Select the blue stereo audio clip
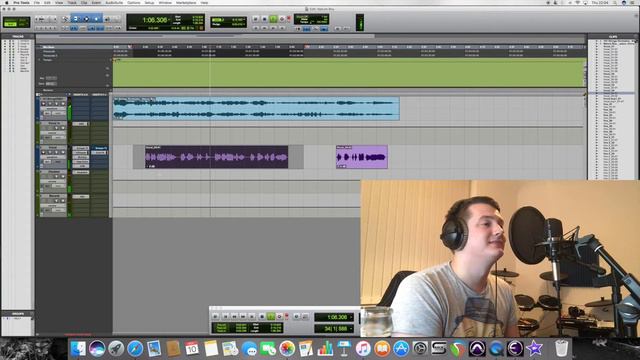The height and width of the screenshot is (360, 640). [x=256, y=109]
